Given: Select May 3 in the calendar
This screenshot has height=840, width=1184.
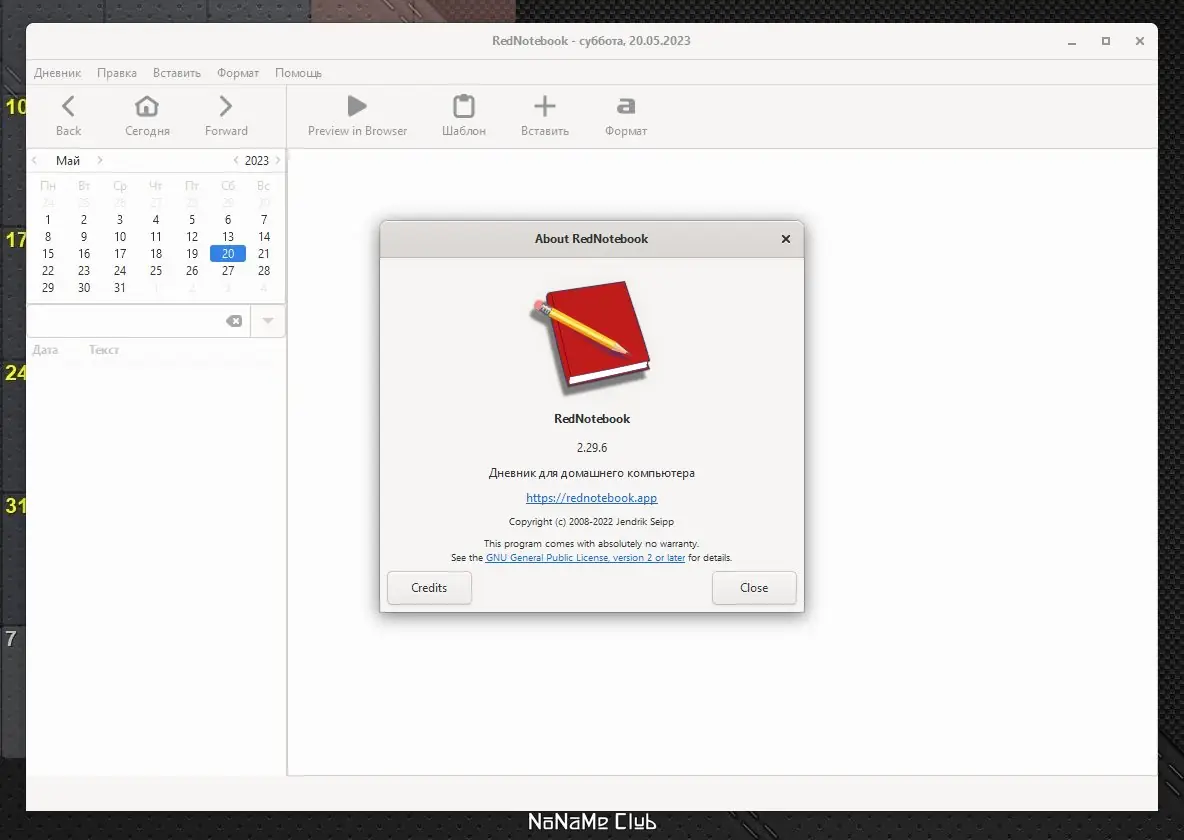Looking at the screenshot, I should click(x=119, y=220).
